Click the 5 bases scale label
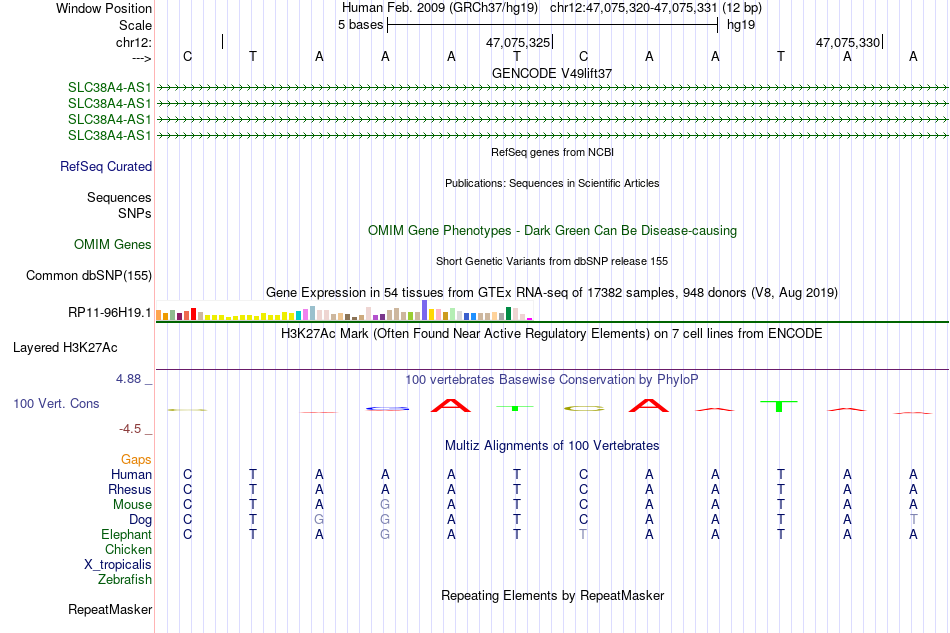Viewport: 950px width, 633px height. [x=360, y=25]
